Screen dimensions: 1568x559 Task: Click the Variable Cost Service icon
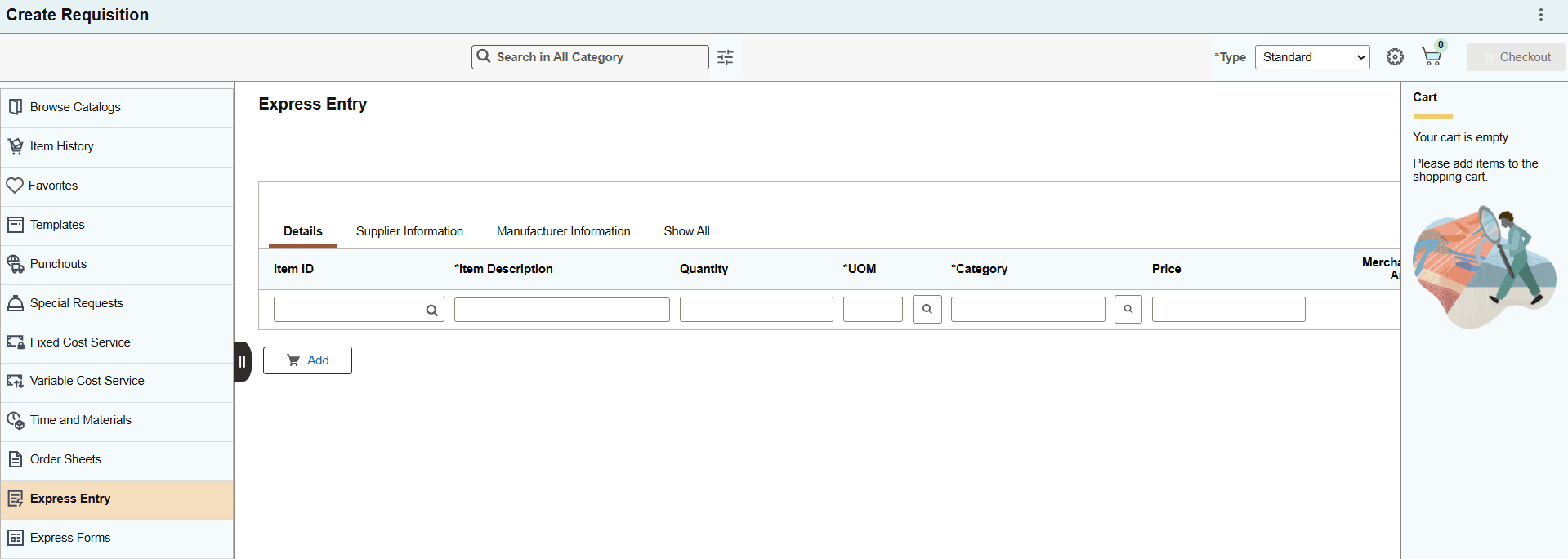16,381
